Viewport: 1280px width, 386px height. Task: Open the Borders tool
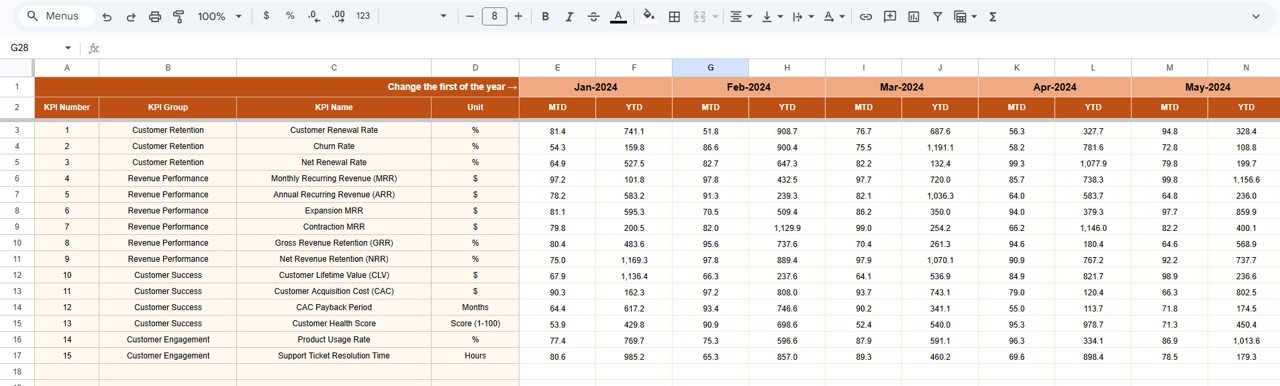click(674, 16)
